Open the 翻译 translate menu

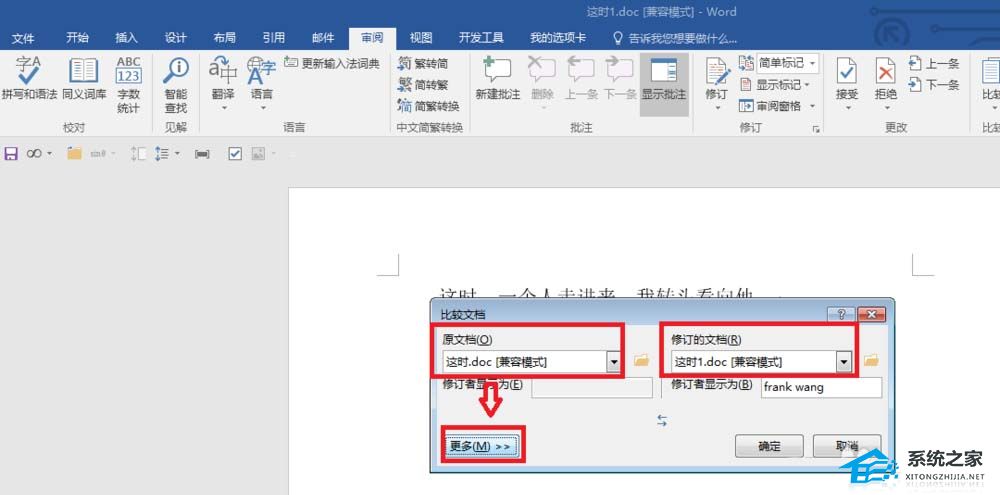tap(223, 84)
